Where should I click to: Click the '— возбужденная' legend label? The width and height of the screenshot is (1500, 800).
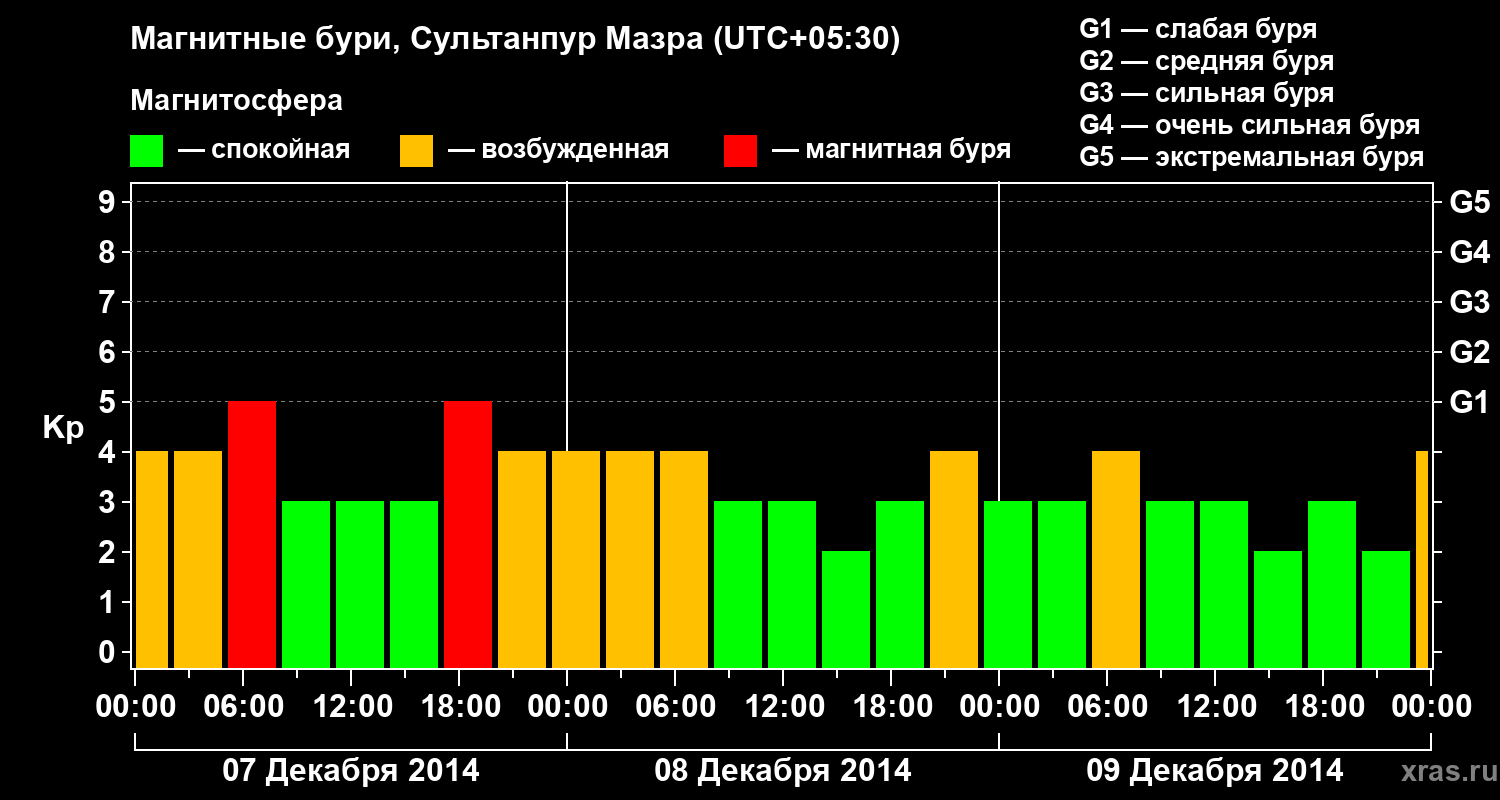pyautogui.click(x=558, y=151)
